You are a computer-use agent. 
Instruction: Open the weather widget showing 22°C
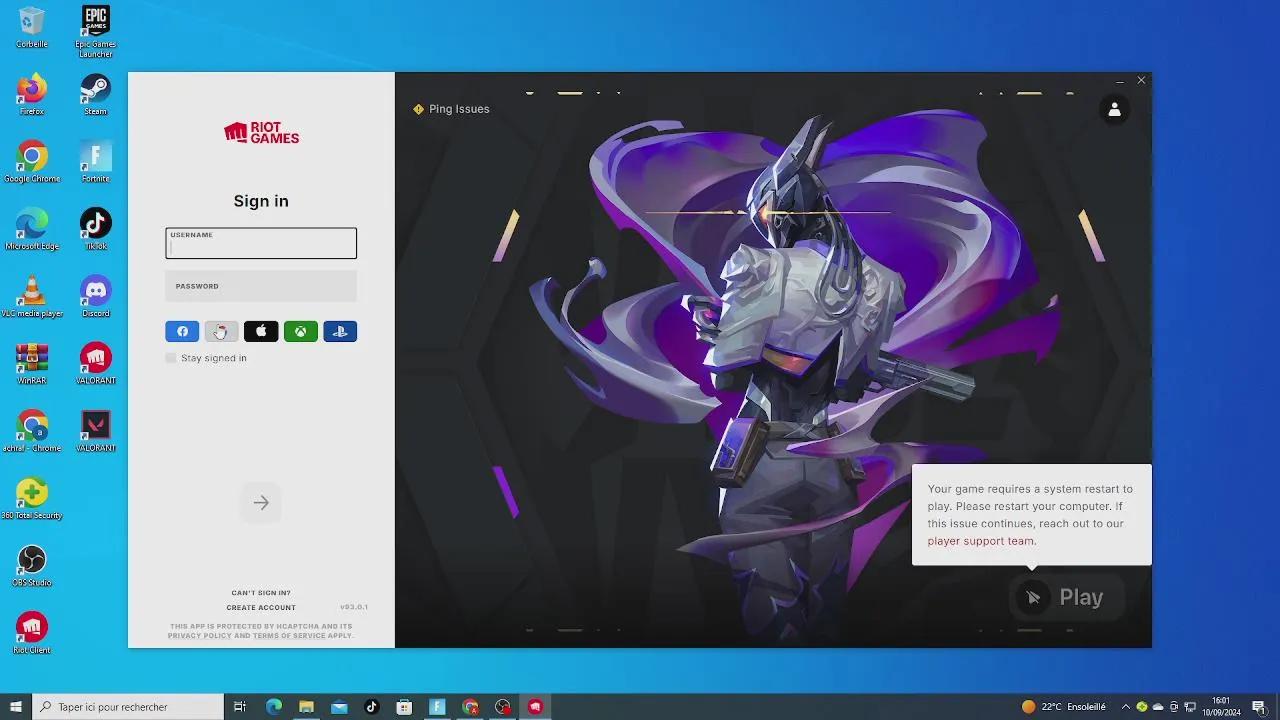[1063, 707]
